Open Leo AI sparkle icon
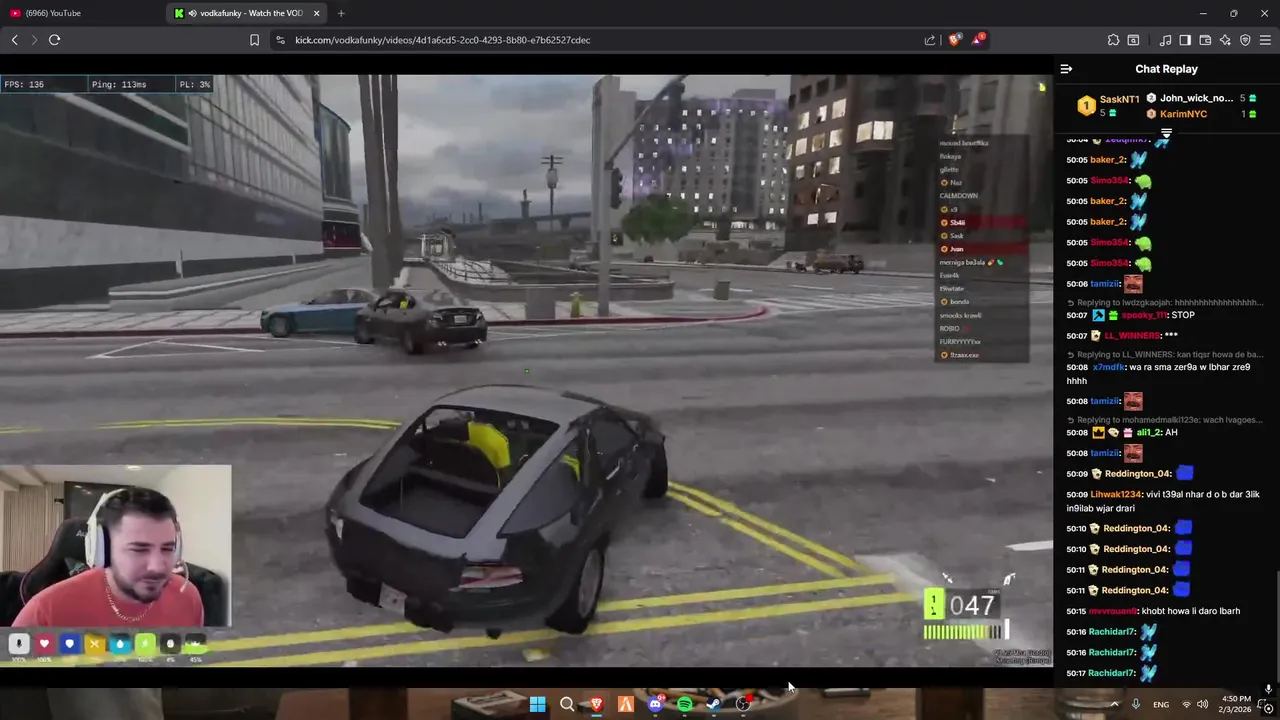This screenshot has width=1280, height=720. coord(1225,40)
